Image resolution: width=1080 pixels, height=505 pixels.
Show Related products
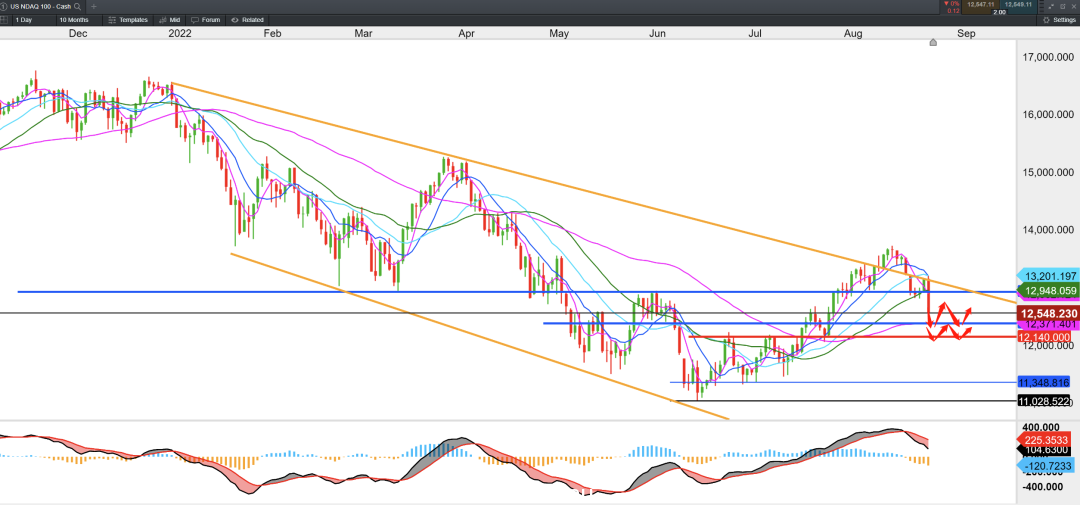pyautogui.click(x=248, y=20)
